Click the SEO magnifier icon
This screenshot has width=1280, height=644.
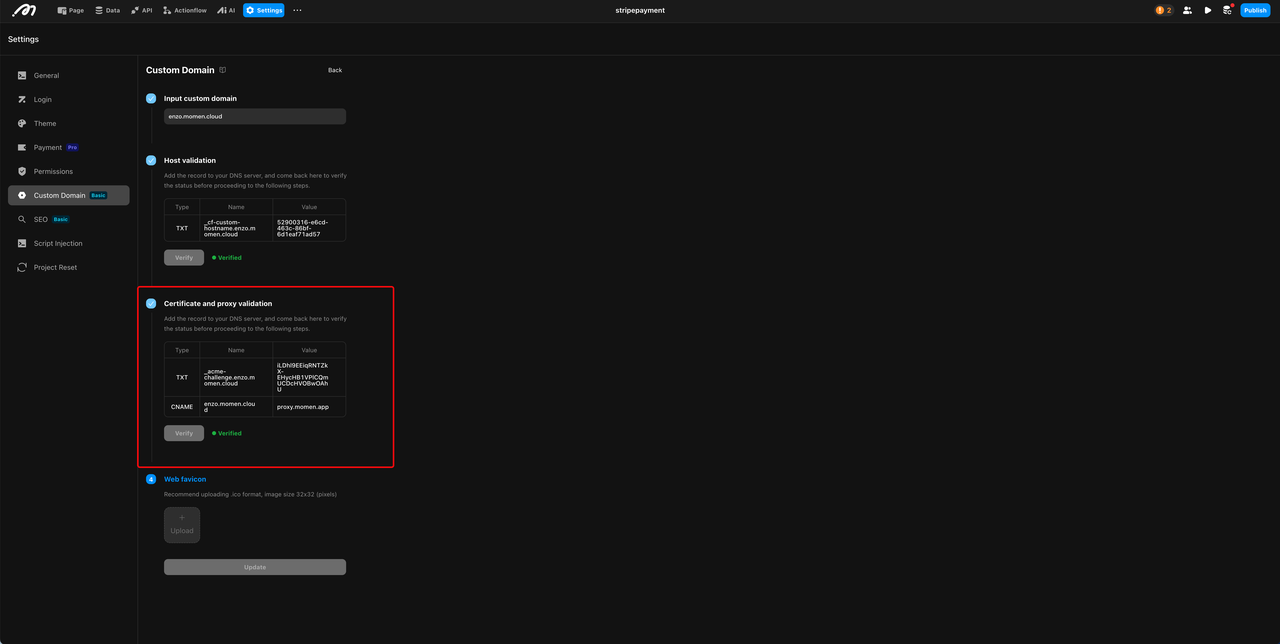click(22, 219)
